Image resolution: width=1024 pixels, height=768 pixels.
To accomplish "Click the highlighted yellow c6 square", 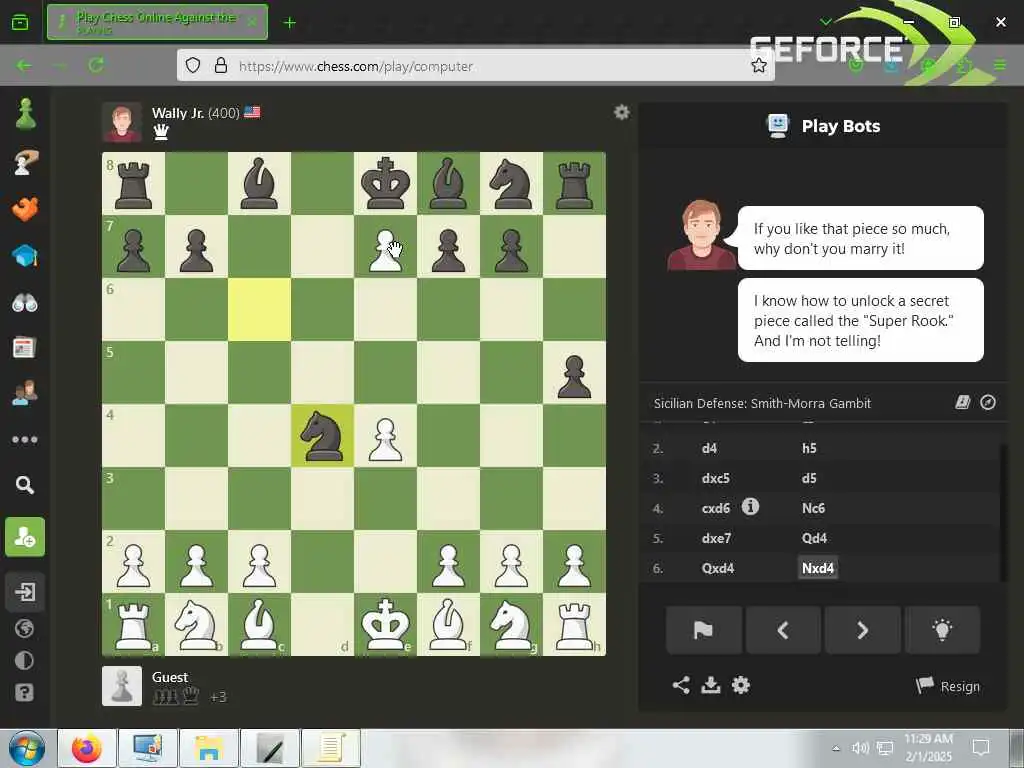I will pyautogui.click(x=259, y=310).
